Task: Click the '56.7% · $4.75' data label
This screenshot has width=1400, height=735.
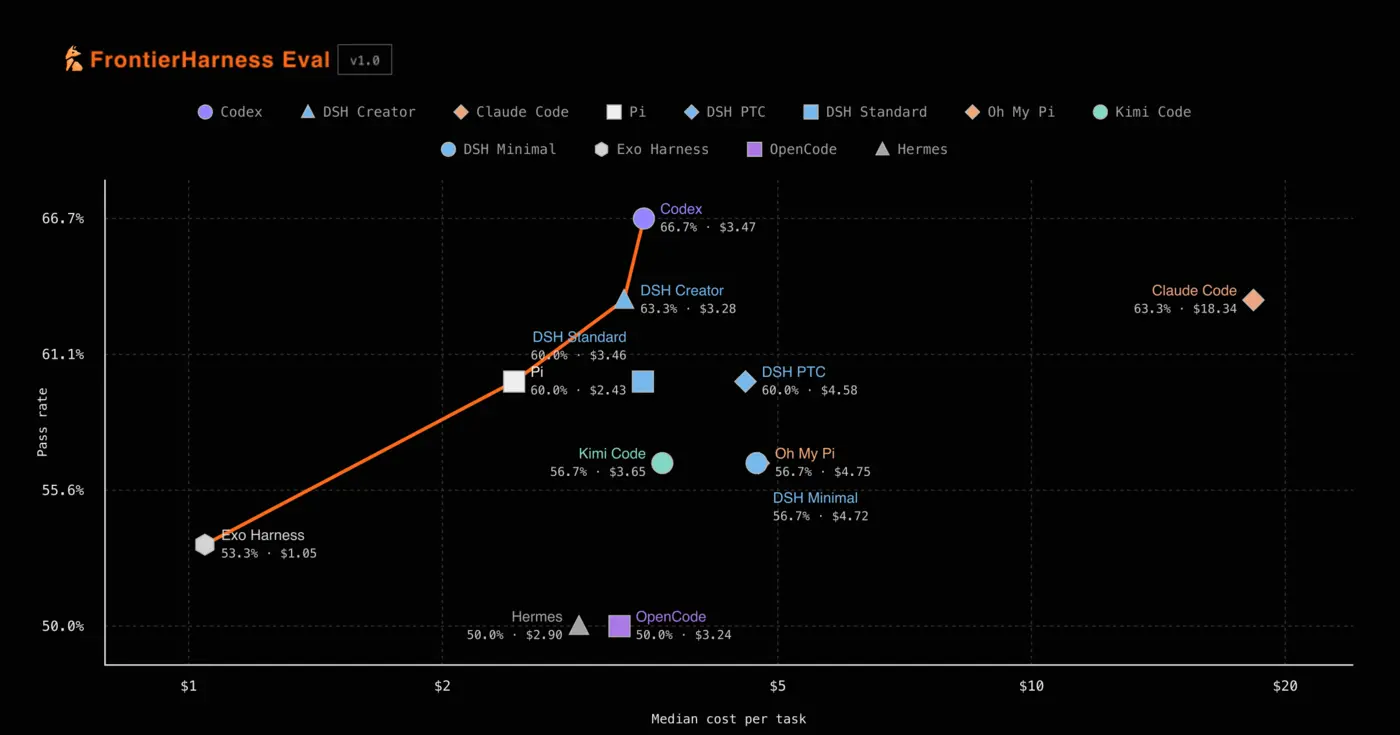Action: (823, 472)
